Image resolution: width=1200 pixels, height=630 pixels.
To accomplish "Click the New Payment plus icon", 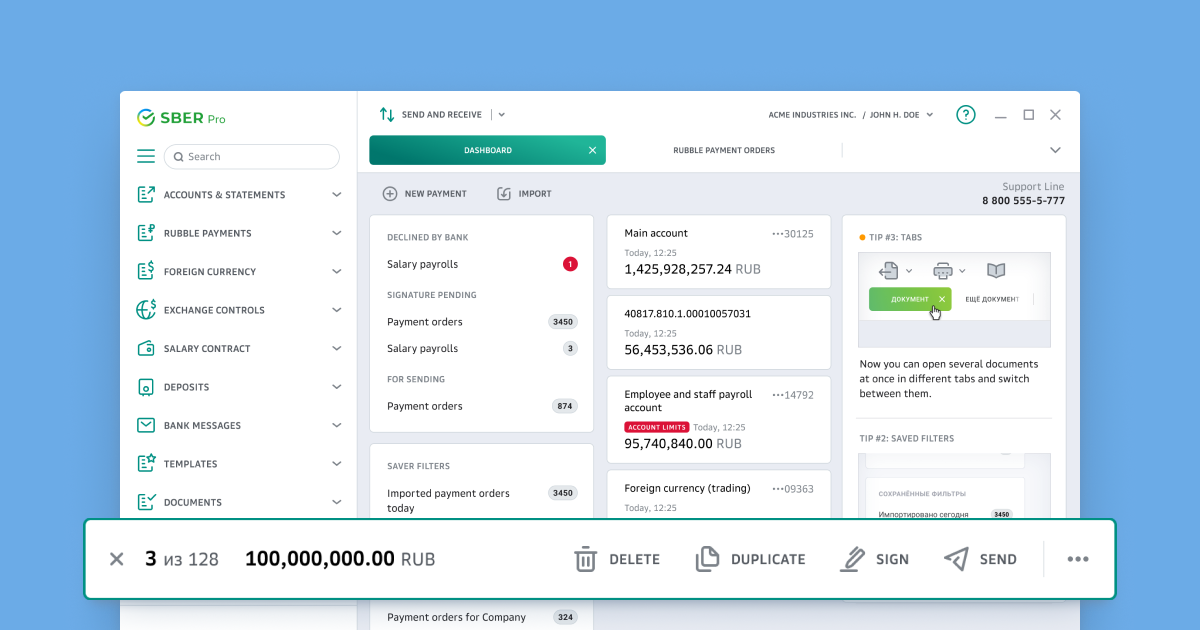I will tap(390, 194).
